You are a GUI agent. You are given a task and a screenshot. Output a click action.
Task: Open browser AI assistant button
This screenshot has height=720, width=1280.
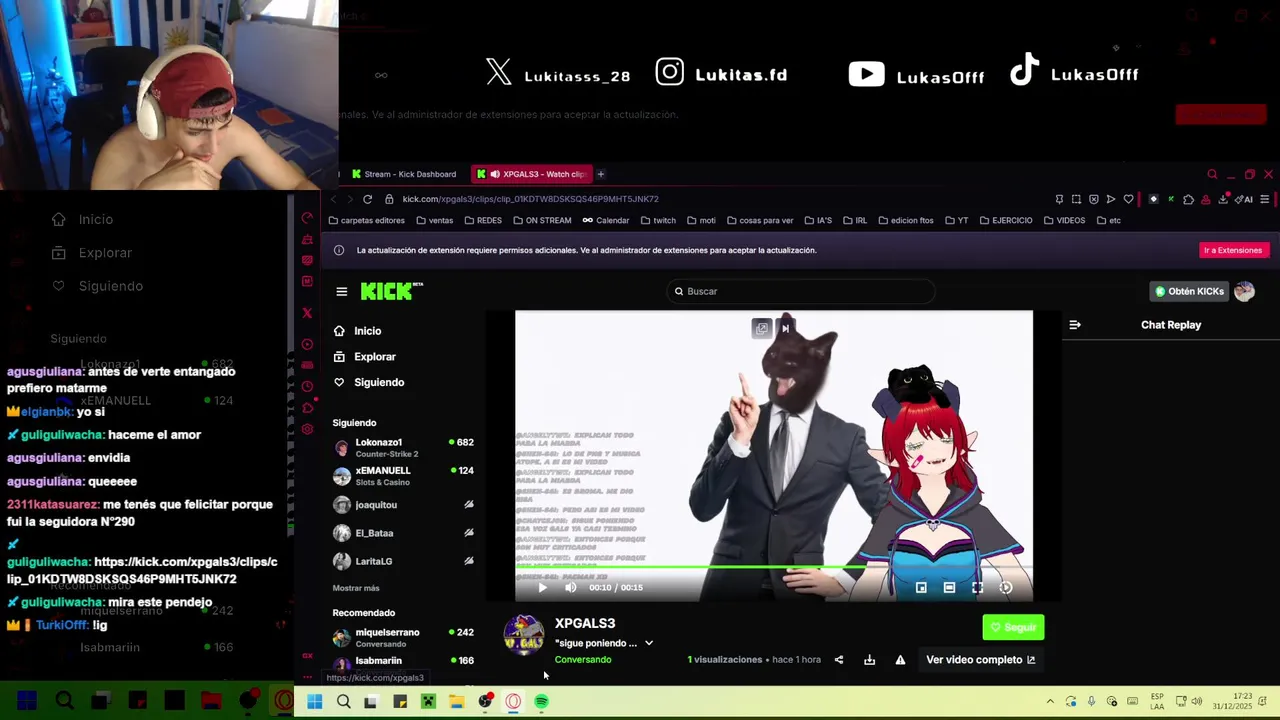tap(1244, 199)
